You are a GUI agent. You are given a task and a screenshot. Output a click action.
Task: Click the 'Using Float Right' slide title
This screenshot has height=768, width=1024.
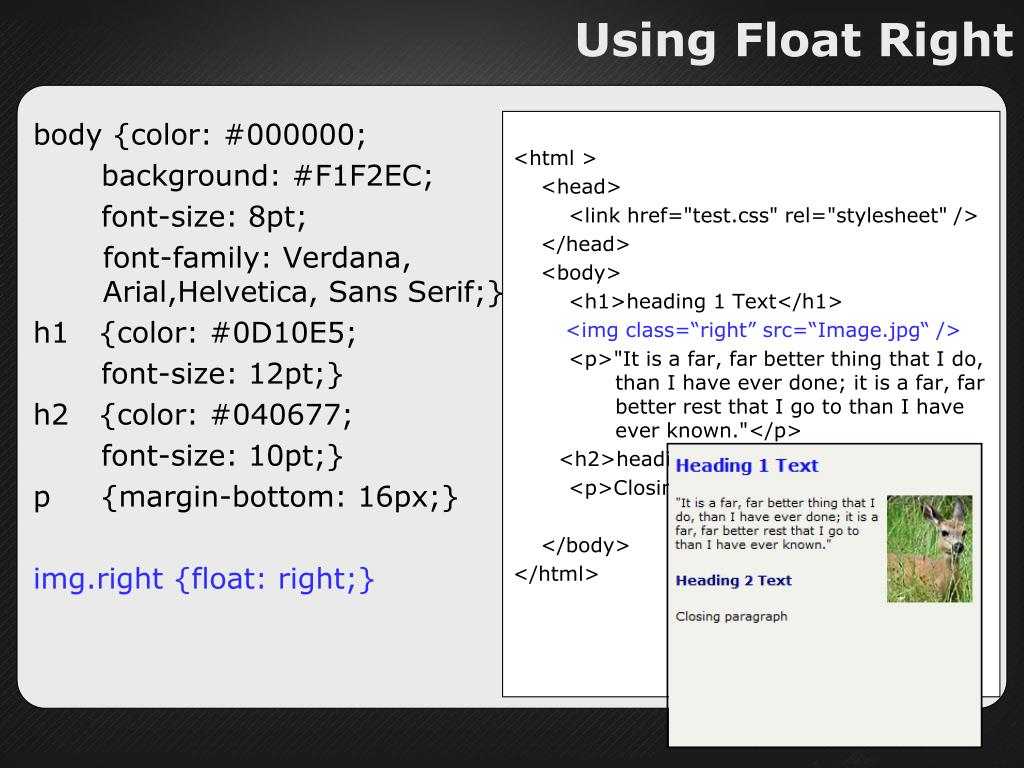[x=794, y=41]
